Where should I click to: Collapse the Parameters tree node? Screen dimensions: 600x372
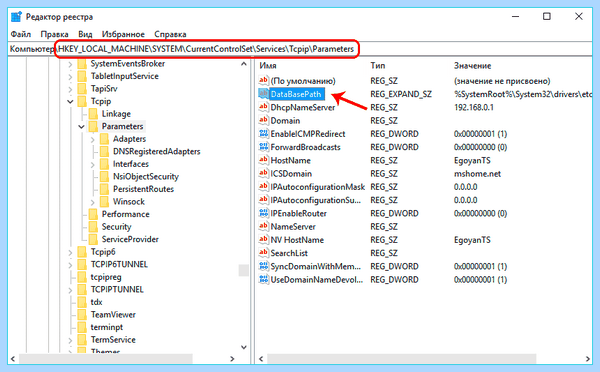(82, 127)
